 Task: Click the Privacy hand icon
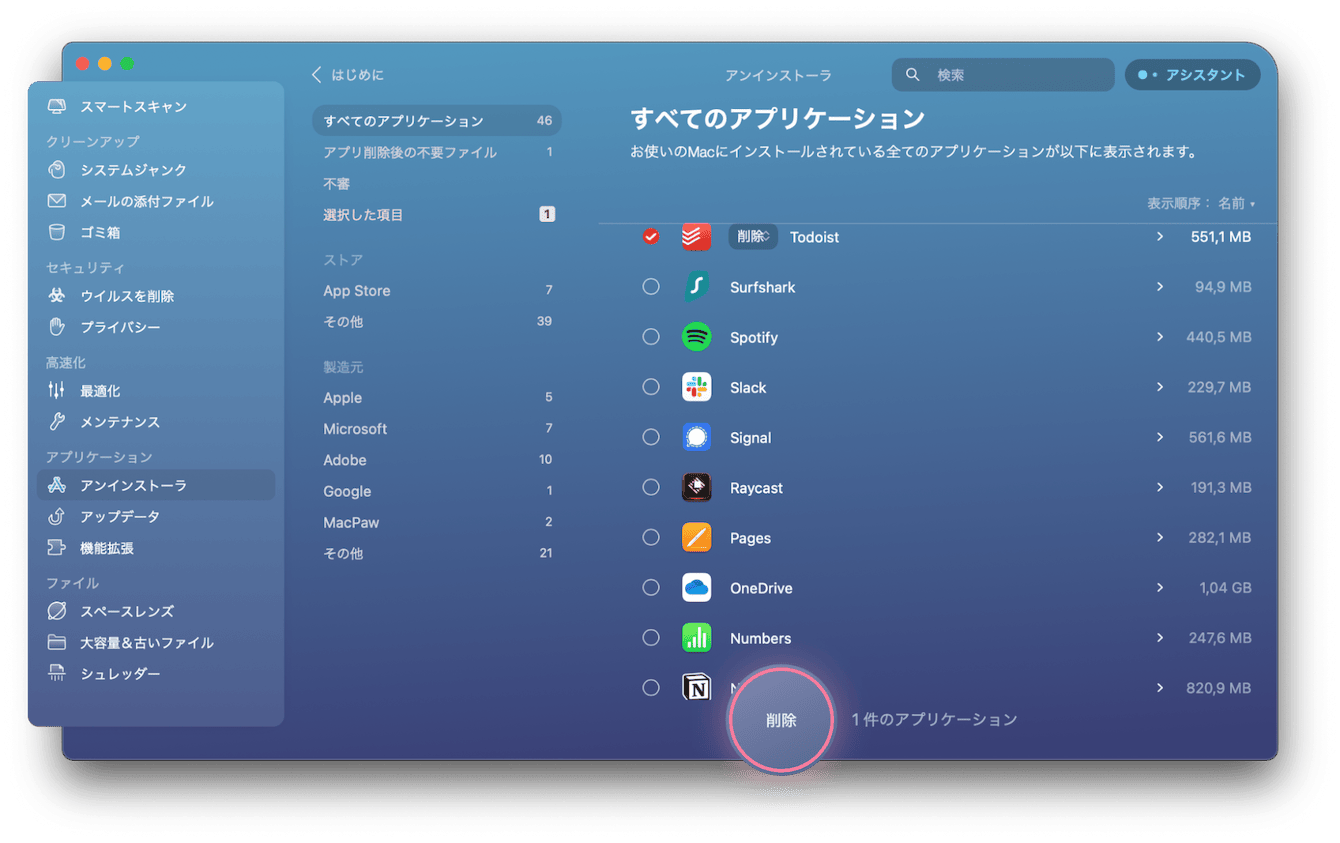click(x=57, y=327)
